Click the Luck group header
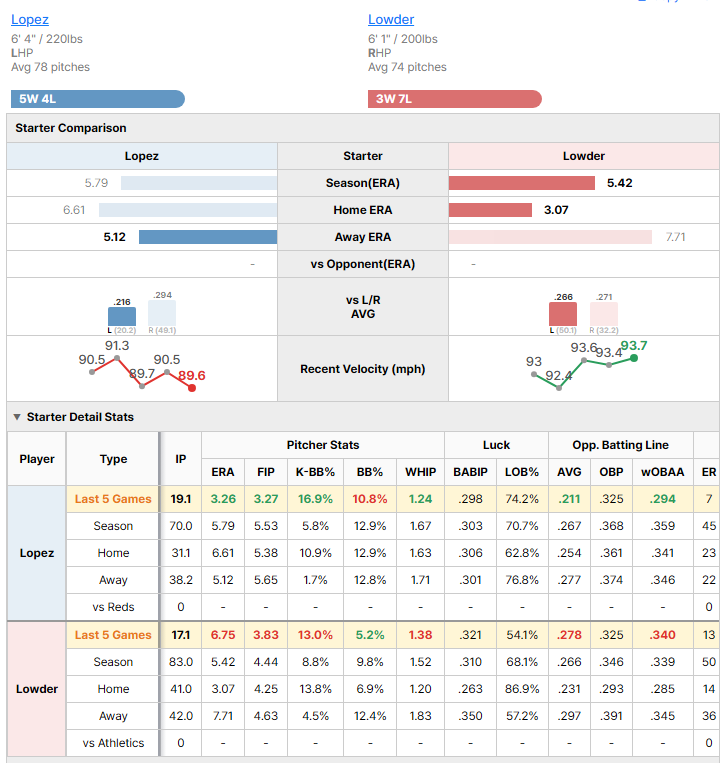Image resolution: width=726 pixels, height=763 pixels. [x=496, y=445]
